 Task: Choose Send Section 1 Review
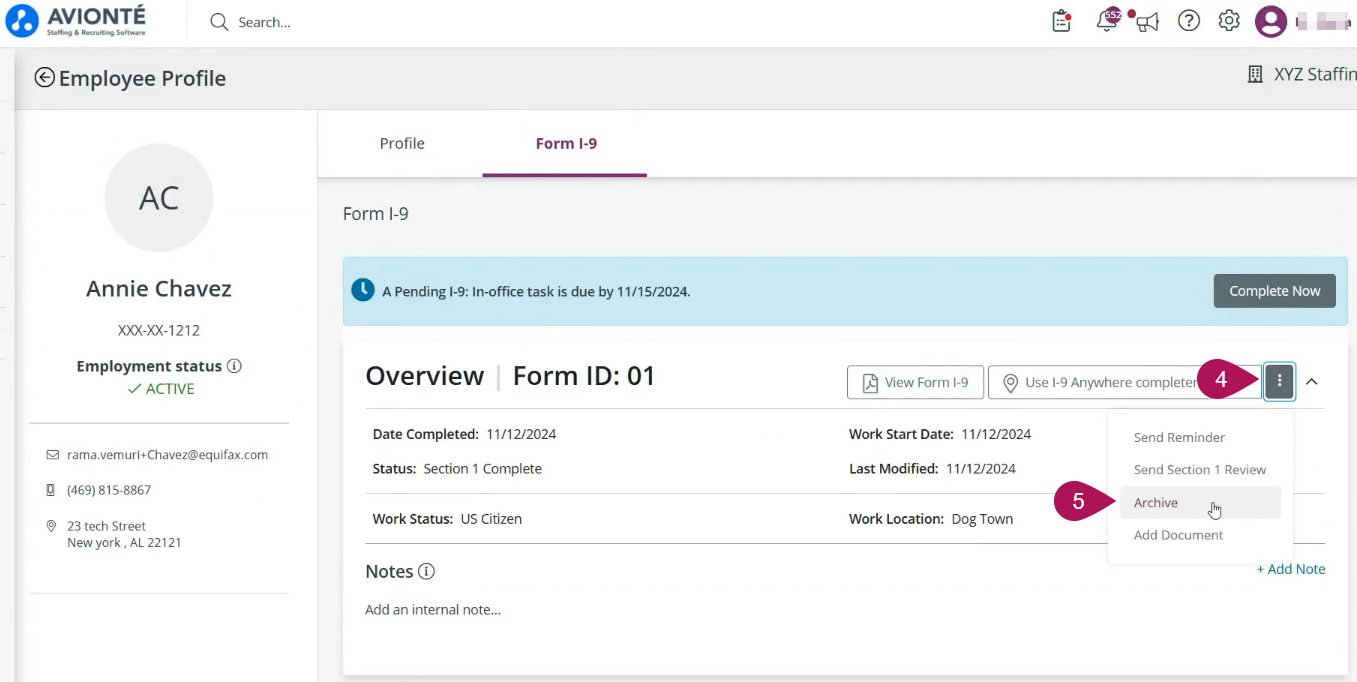pyautogui.click(x=1200, y=470)
